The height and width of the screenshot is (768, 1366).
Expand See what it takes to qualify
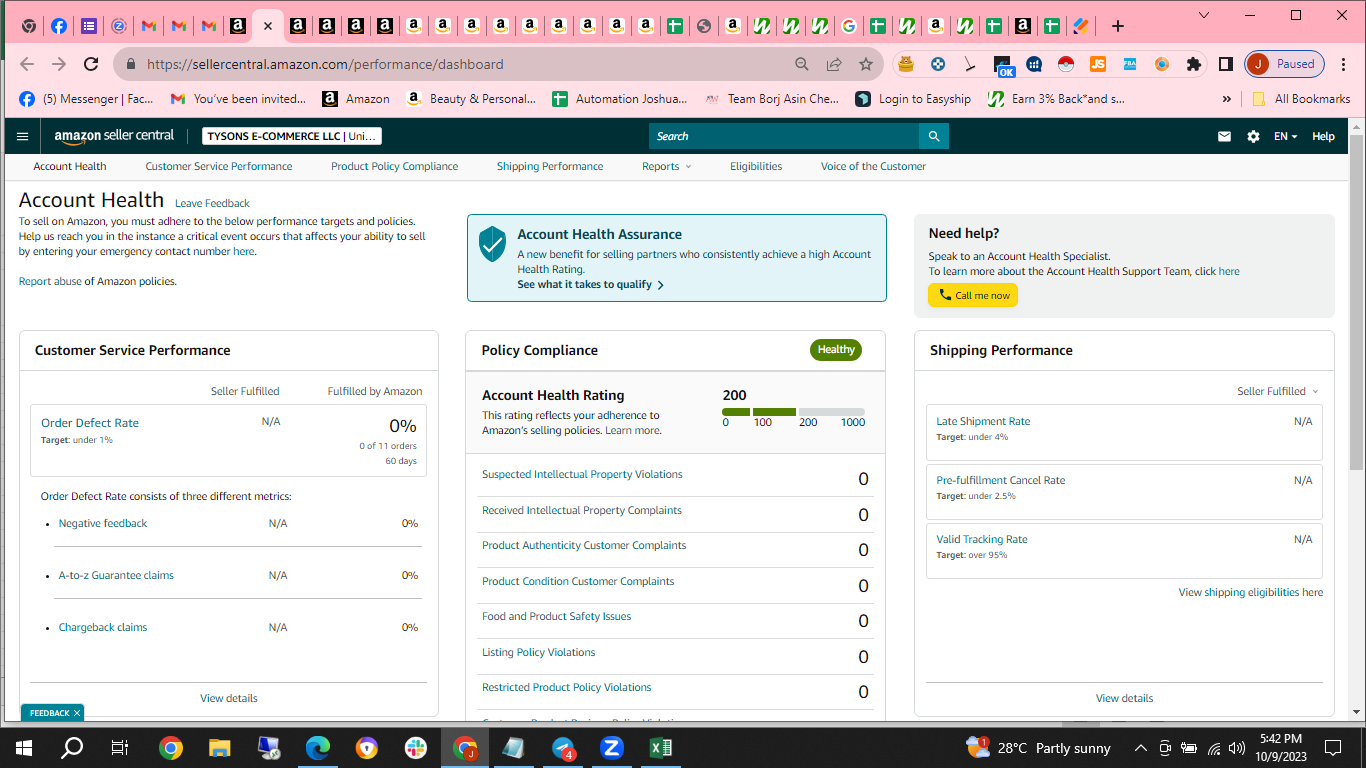tap(591, 284)
